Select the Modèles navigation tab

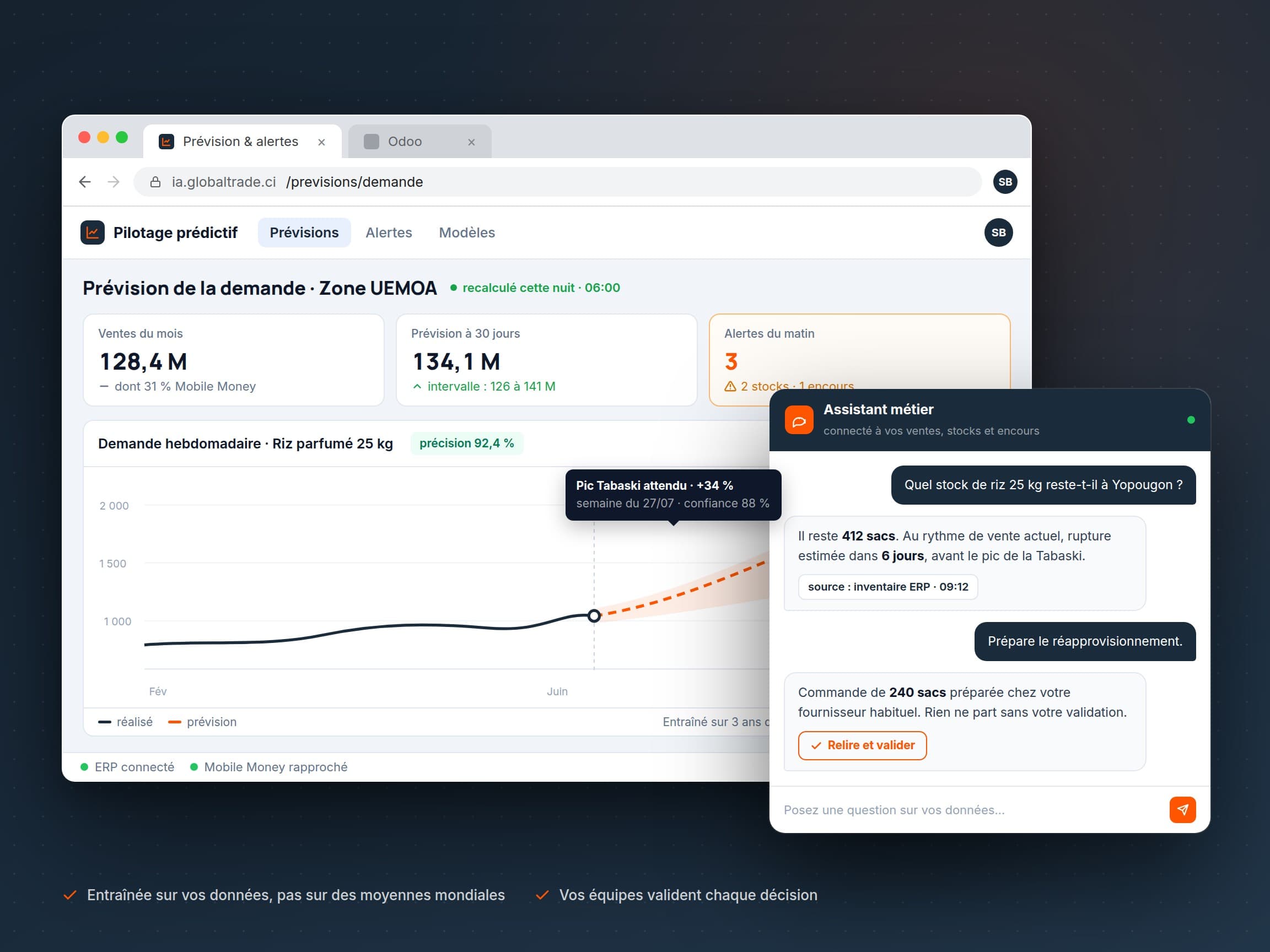467,232
